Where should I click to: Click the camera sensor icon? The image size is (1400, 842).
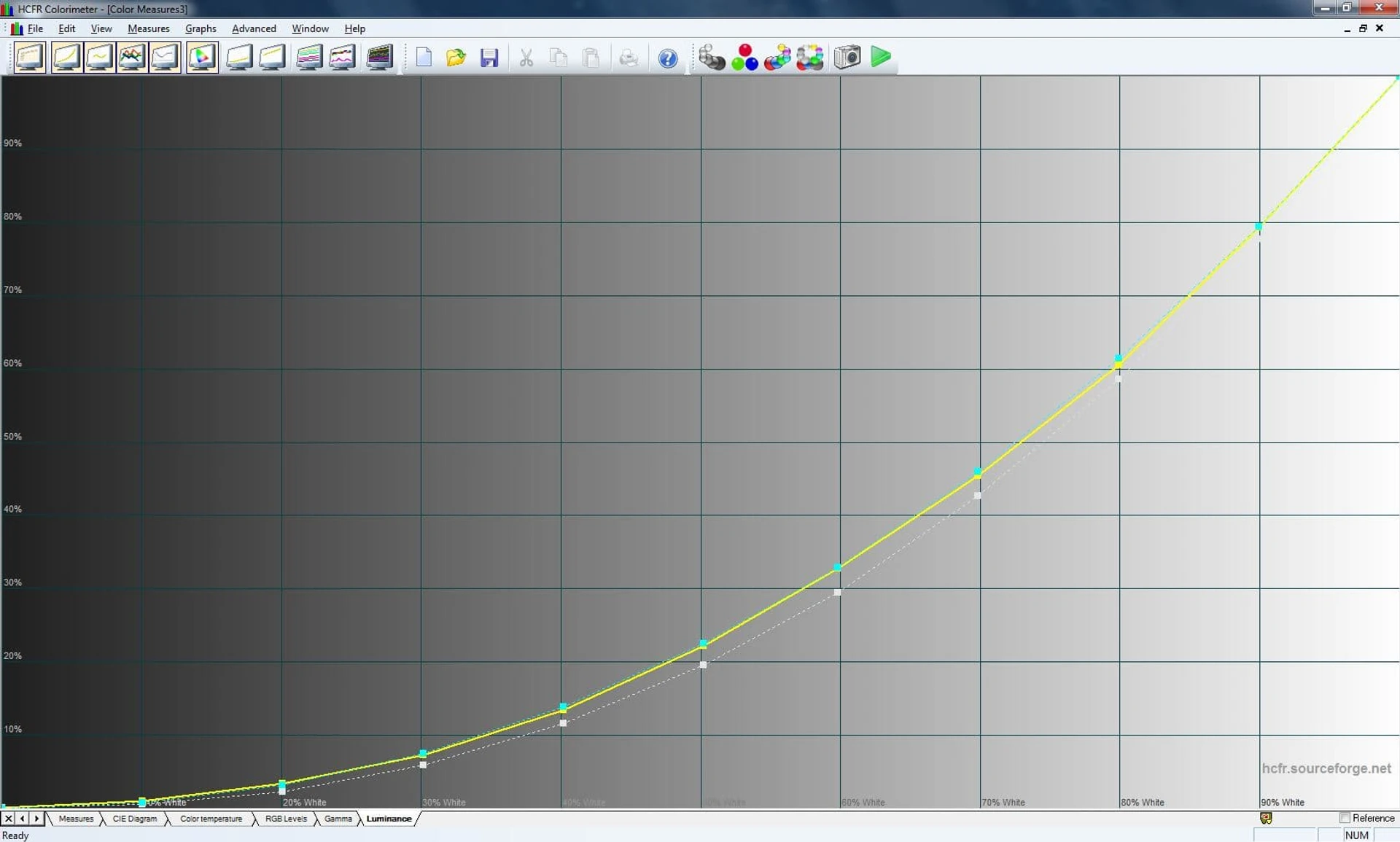[x=847, y=57]
